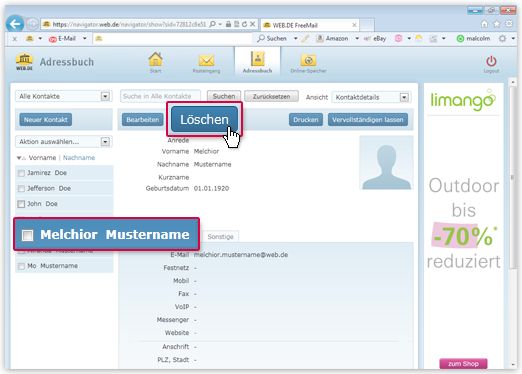This screenshot has width=522, height=374.
Task: Close the toolbar with X icon
Action: pyautogui.click(x=15, y=39)
